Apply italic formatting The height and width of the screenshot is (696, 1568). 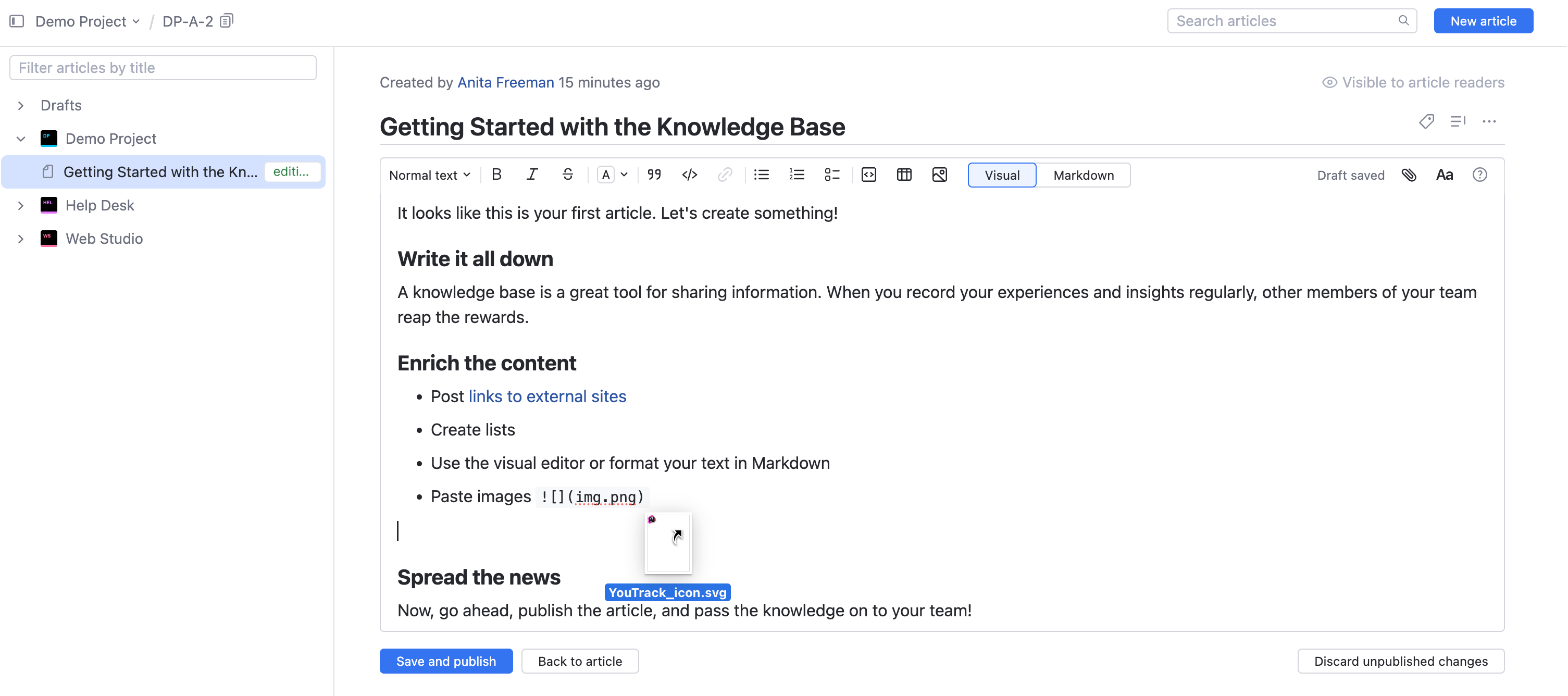pyautogui.click(x=532, y=175)
